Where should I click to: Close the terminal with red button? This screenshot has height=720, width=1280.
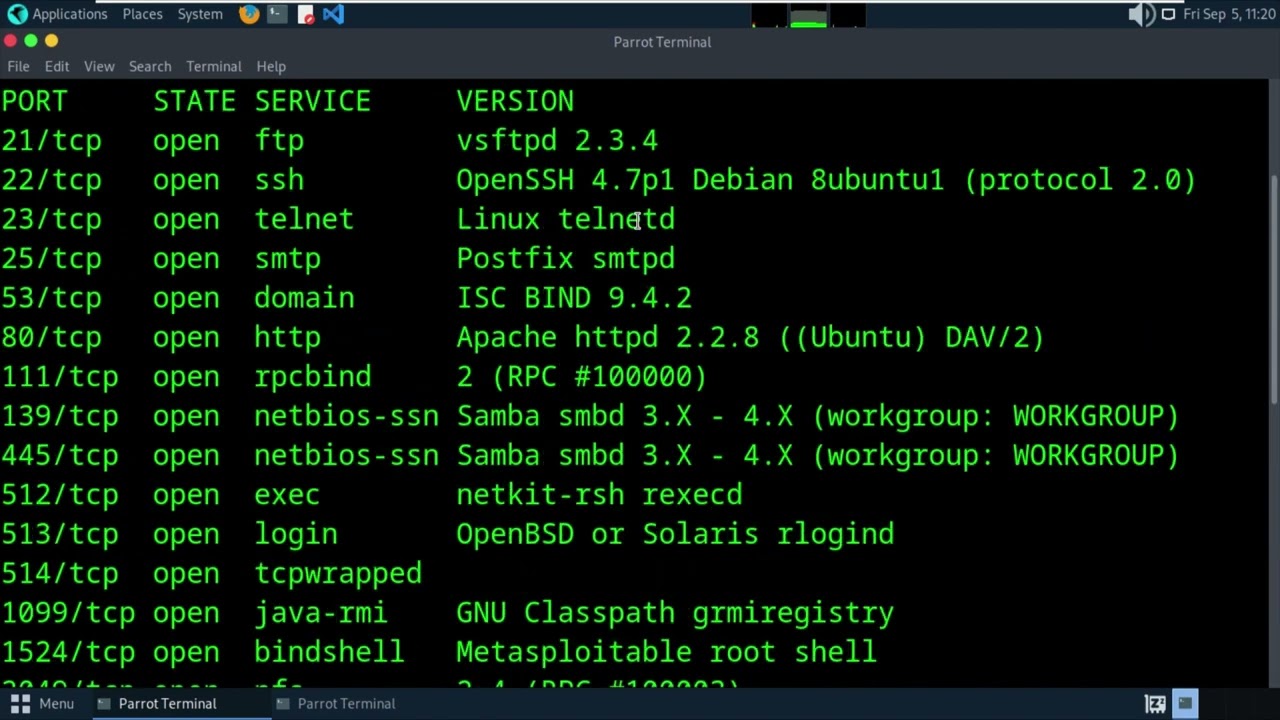[10, 41]
